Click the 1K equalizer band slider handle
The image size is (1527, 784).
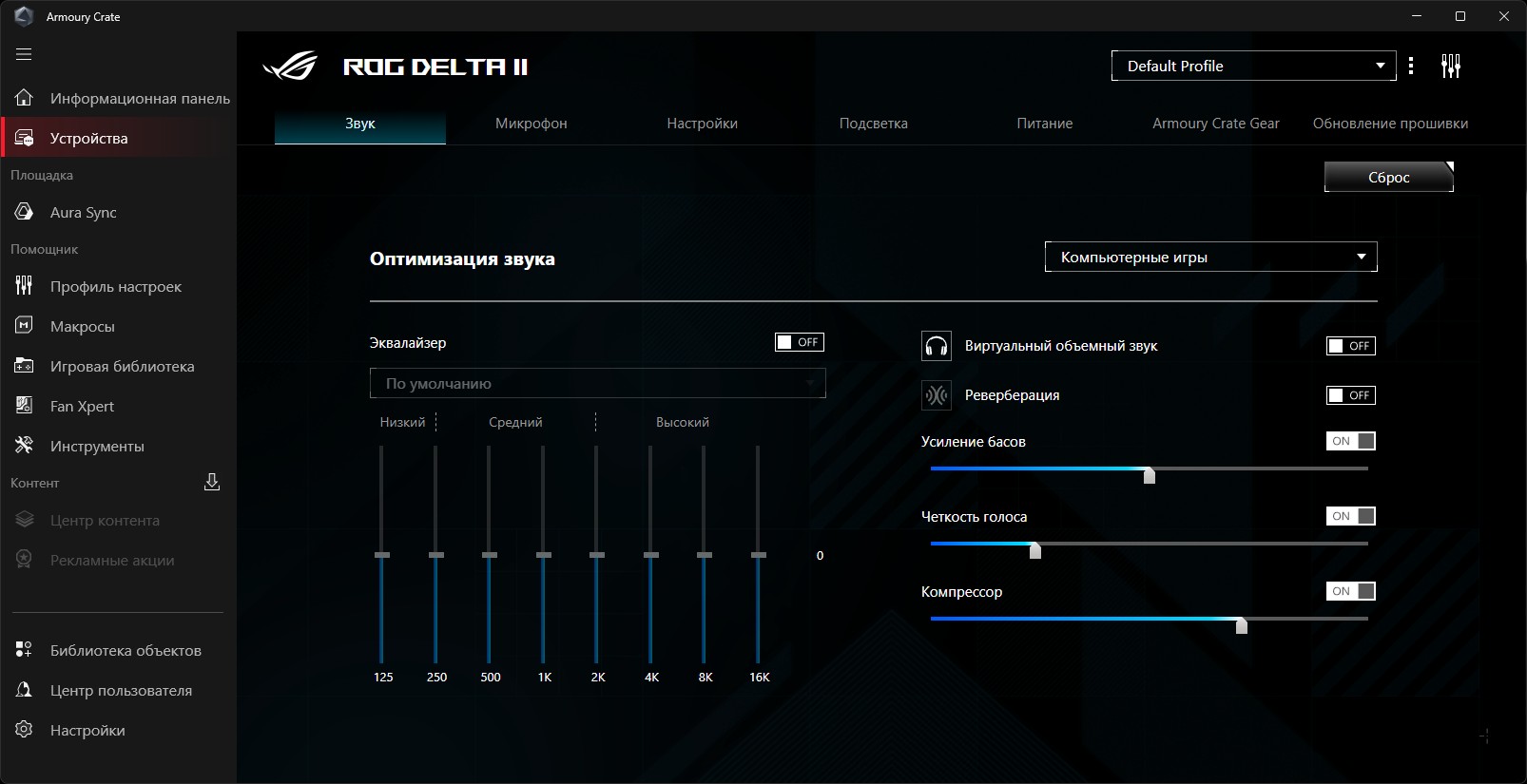tap(544, 555)
